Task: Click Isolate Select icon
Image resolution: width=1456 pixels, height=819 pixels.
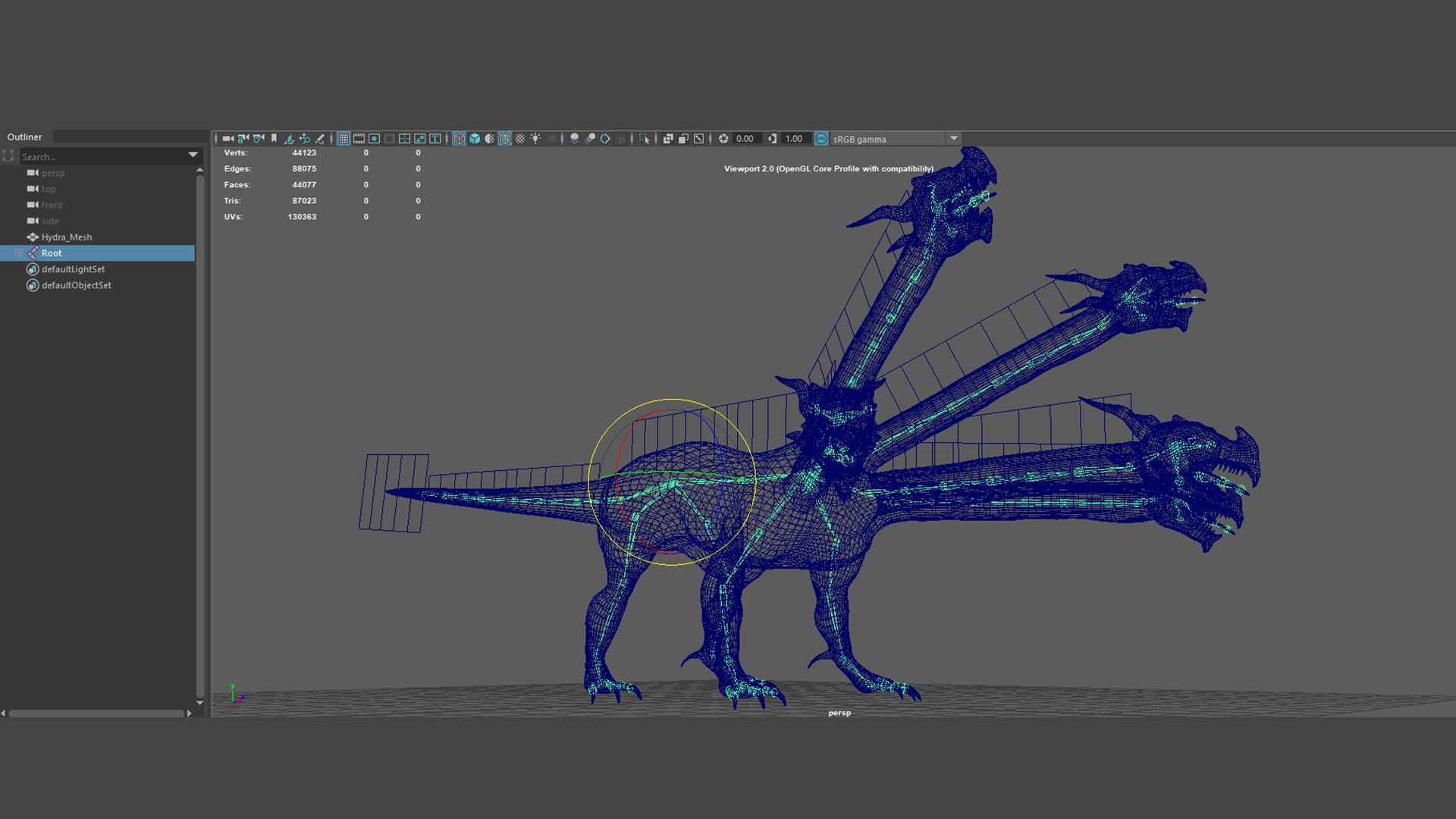Action: coord(644,139)
